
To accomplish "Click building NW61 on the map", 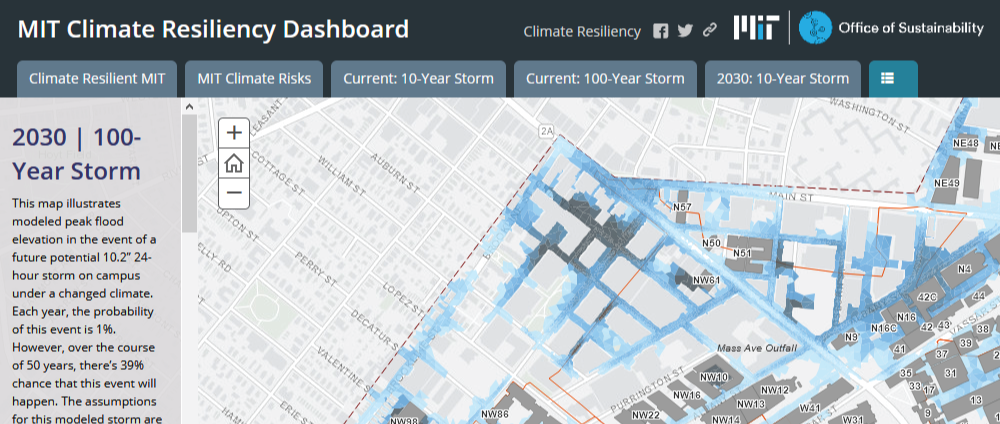I will click(x=705, y=280).
